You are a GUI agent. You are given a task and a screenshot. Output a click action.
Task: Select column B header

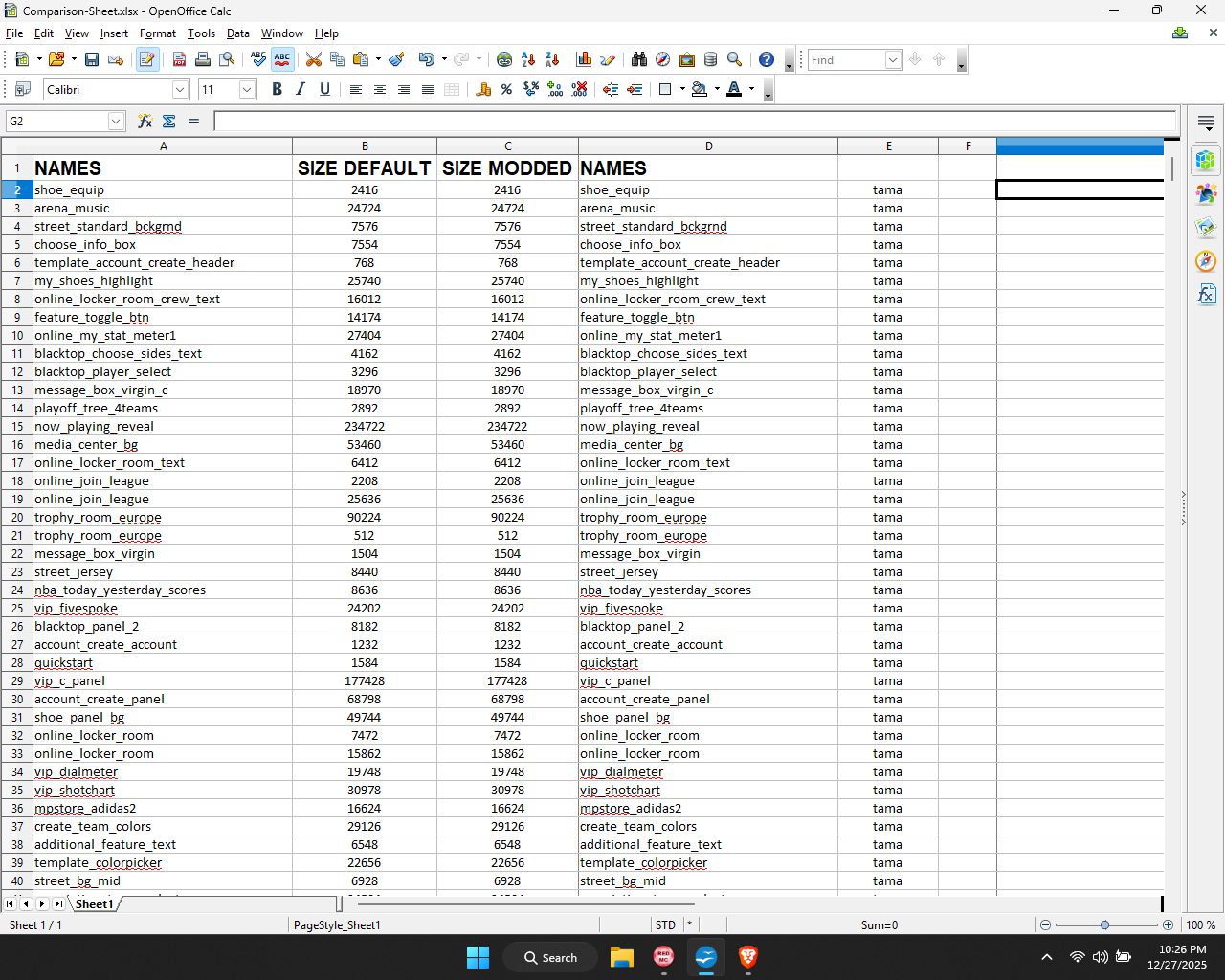click(365, 145)
